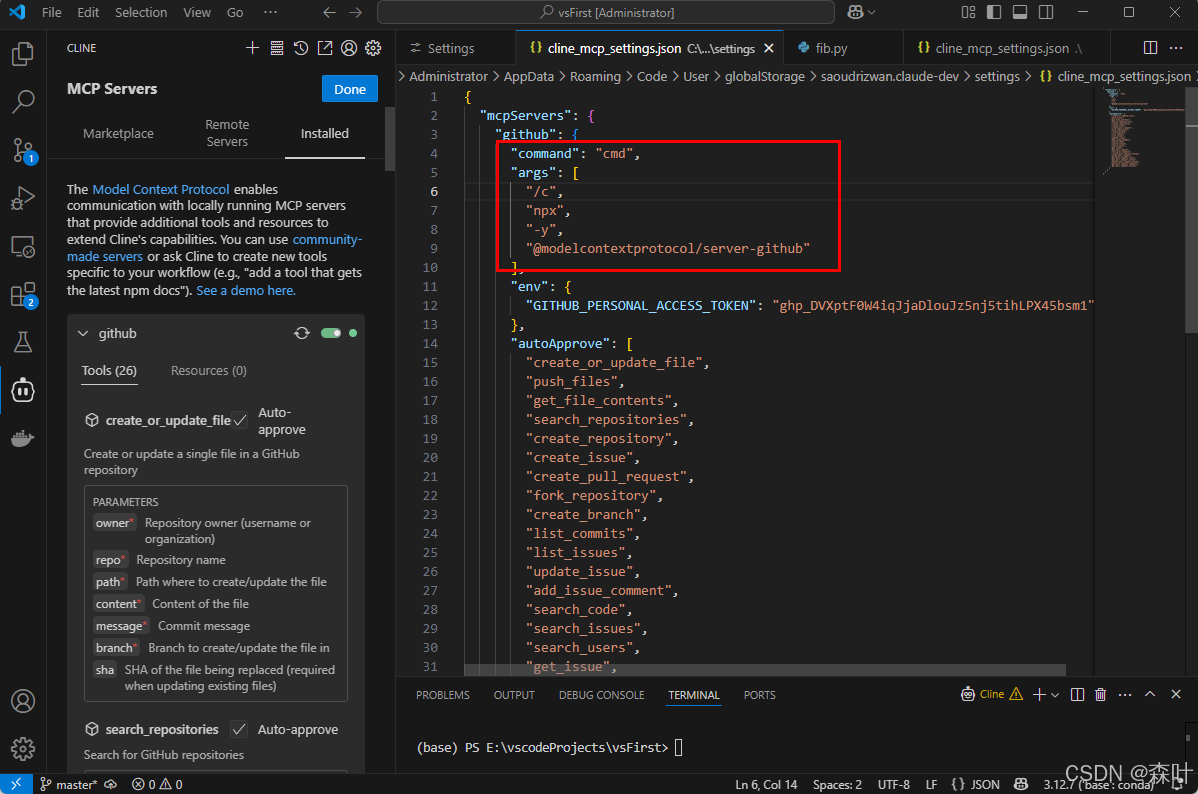1198x794 pixels.
Task: Open Run and Debug view
Action: click(23, 198)
